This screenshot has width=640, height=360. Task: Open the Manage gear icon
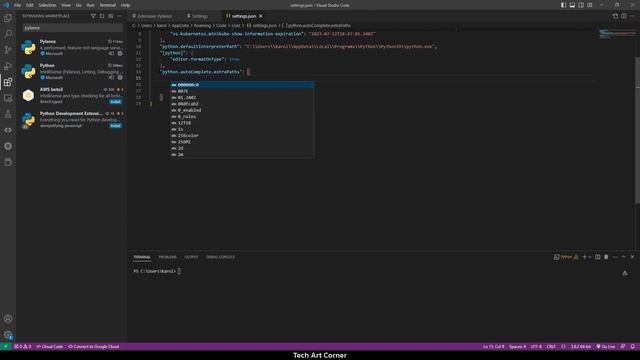[8, 335]
